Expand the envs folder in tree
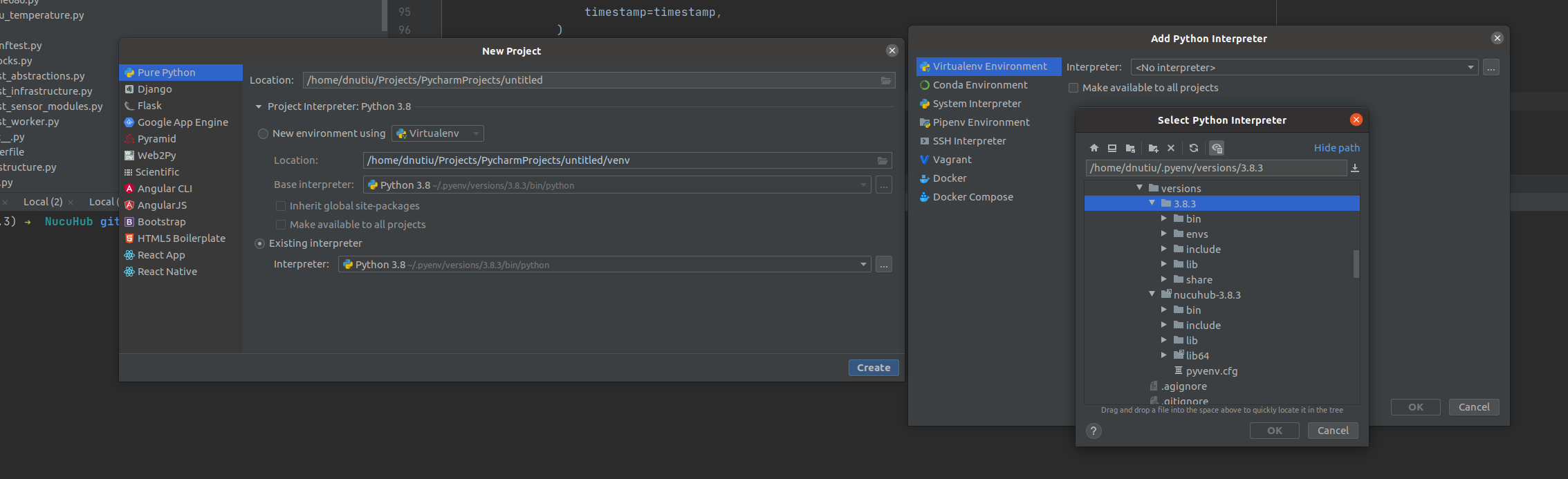Image resolution: width=1568 pixels, height=479 pixels. point(1164,234)
